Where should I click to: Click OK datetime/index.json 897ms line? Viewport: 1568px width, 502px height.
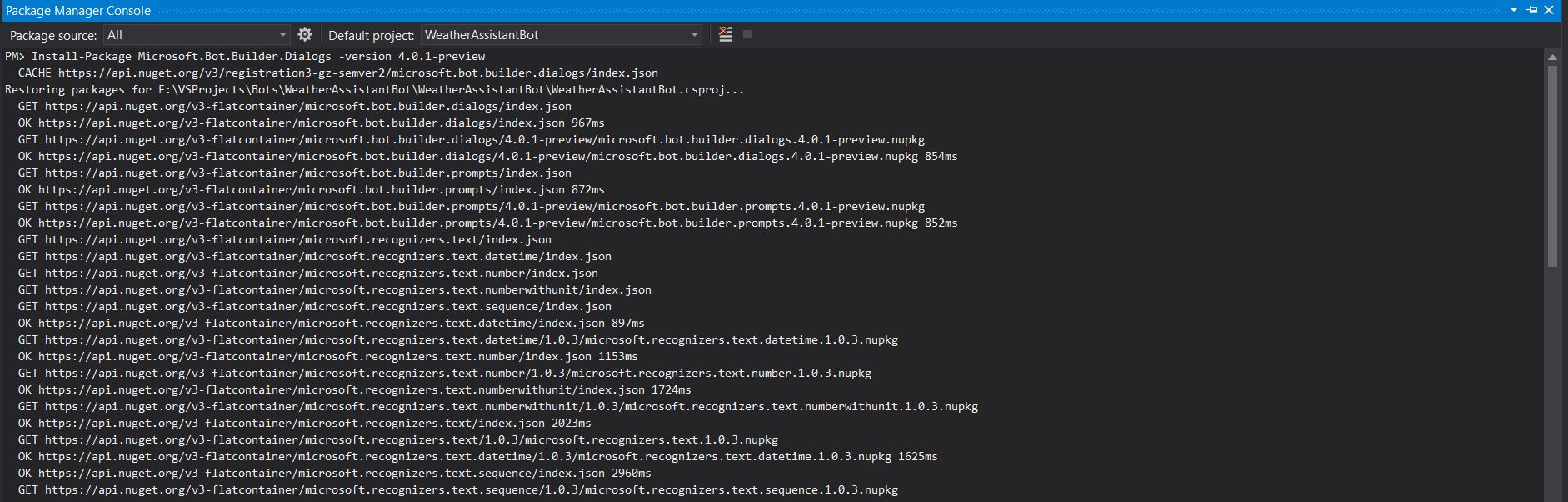332,323
